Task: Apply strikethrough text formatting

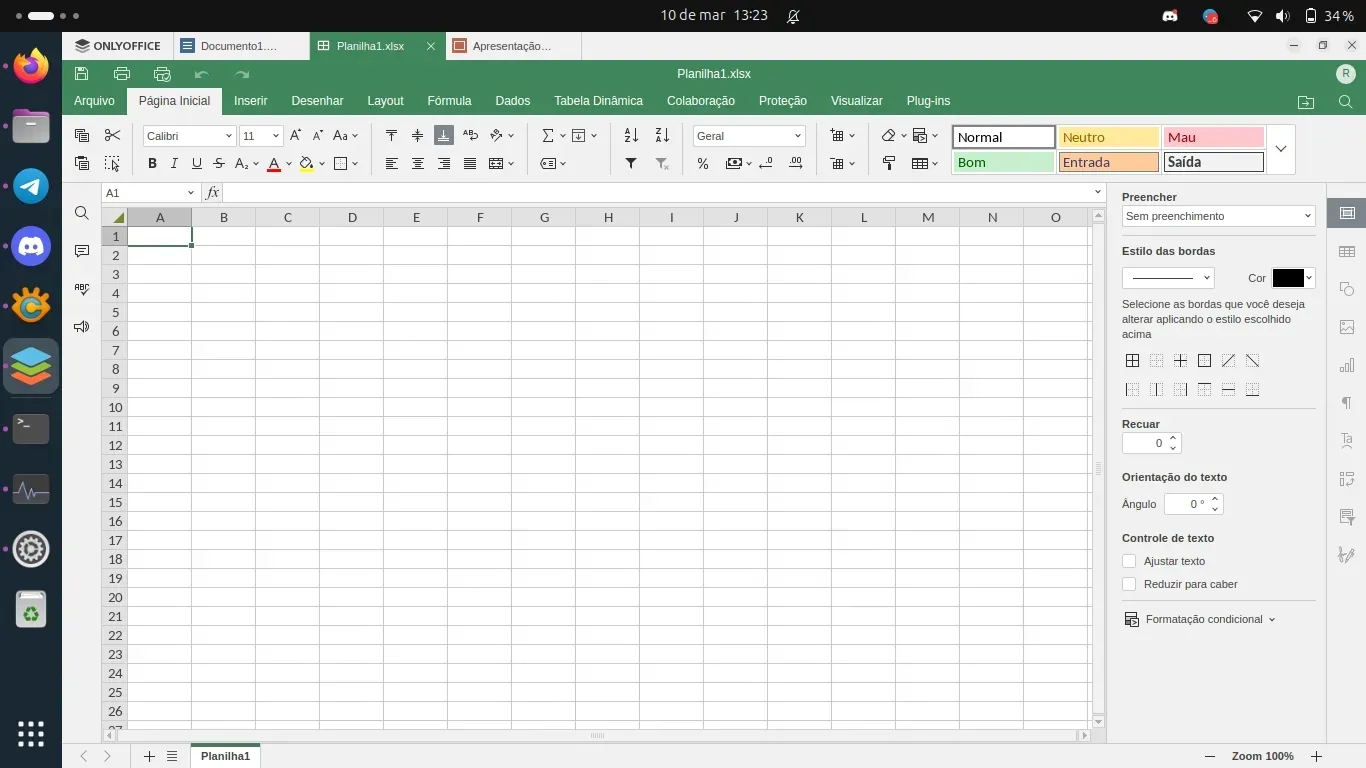Action: (x=219, y=164)
